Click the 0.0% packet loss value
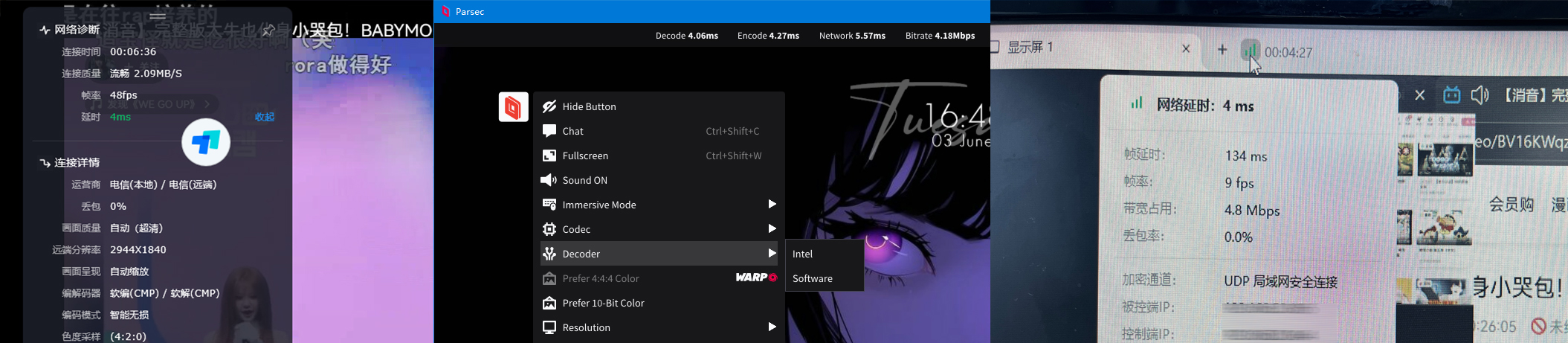 (1239, 237)
